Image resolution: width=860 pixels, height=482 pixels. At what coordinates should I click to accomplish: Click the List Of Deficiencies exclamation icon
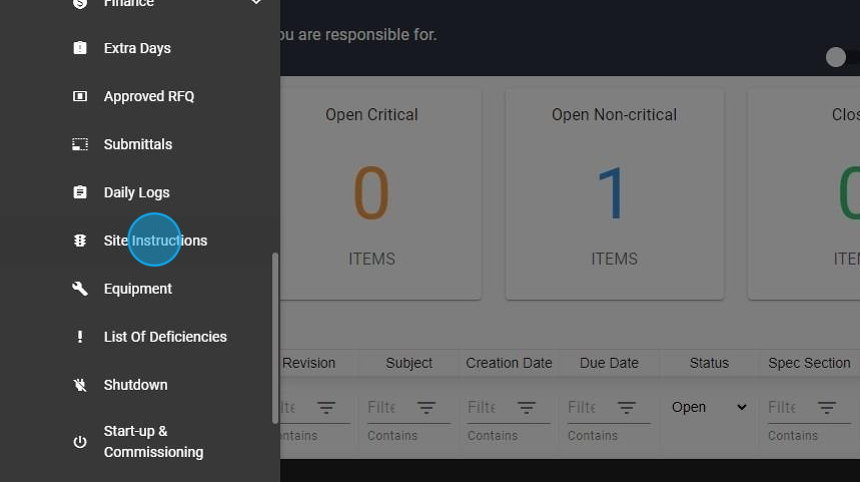[80, 337]
